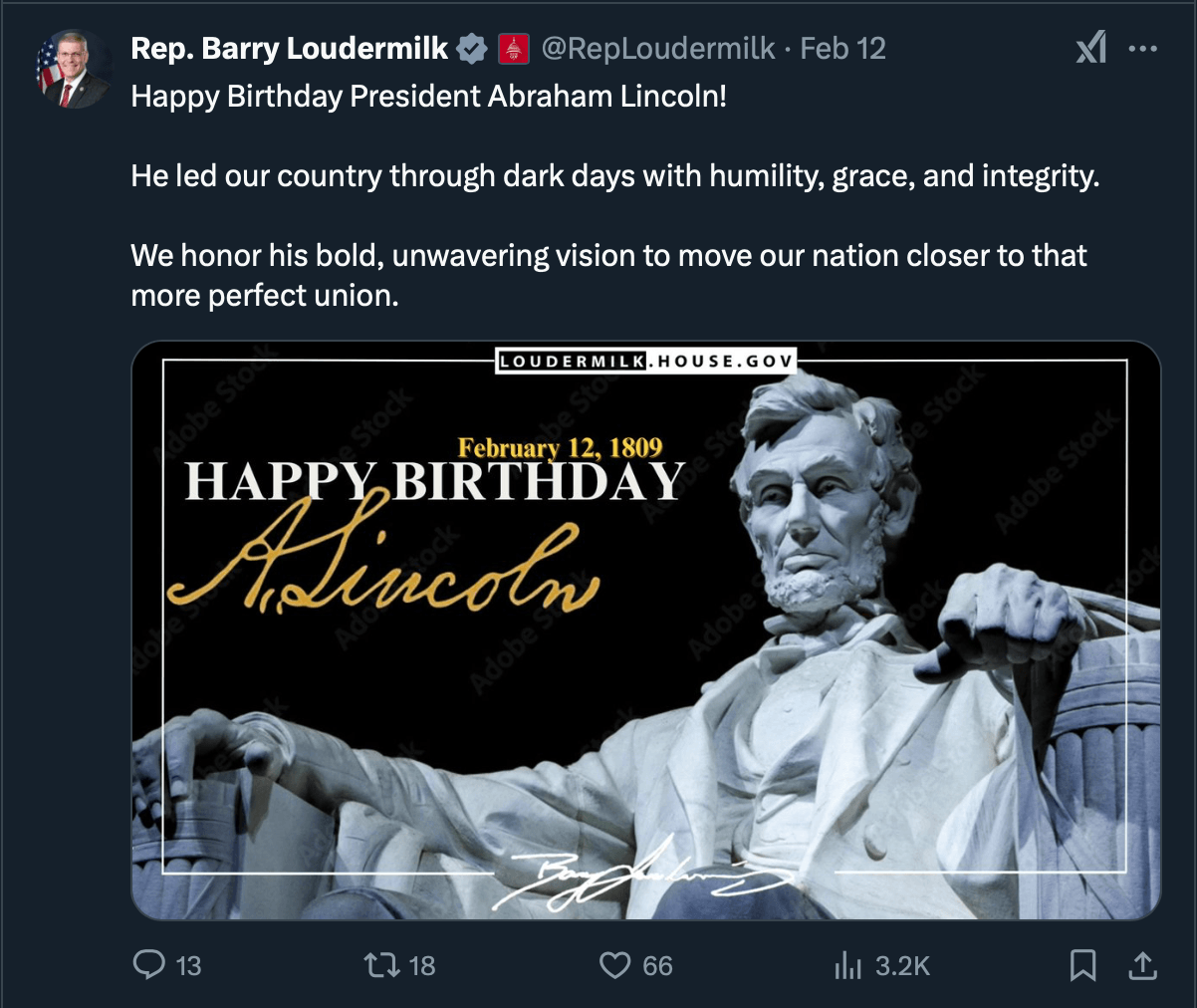Open Barry Loudermilk's profile avatar photo

pyautogui.click(x=73, y=70)
